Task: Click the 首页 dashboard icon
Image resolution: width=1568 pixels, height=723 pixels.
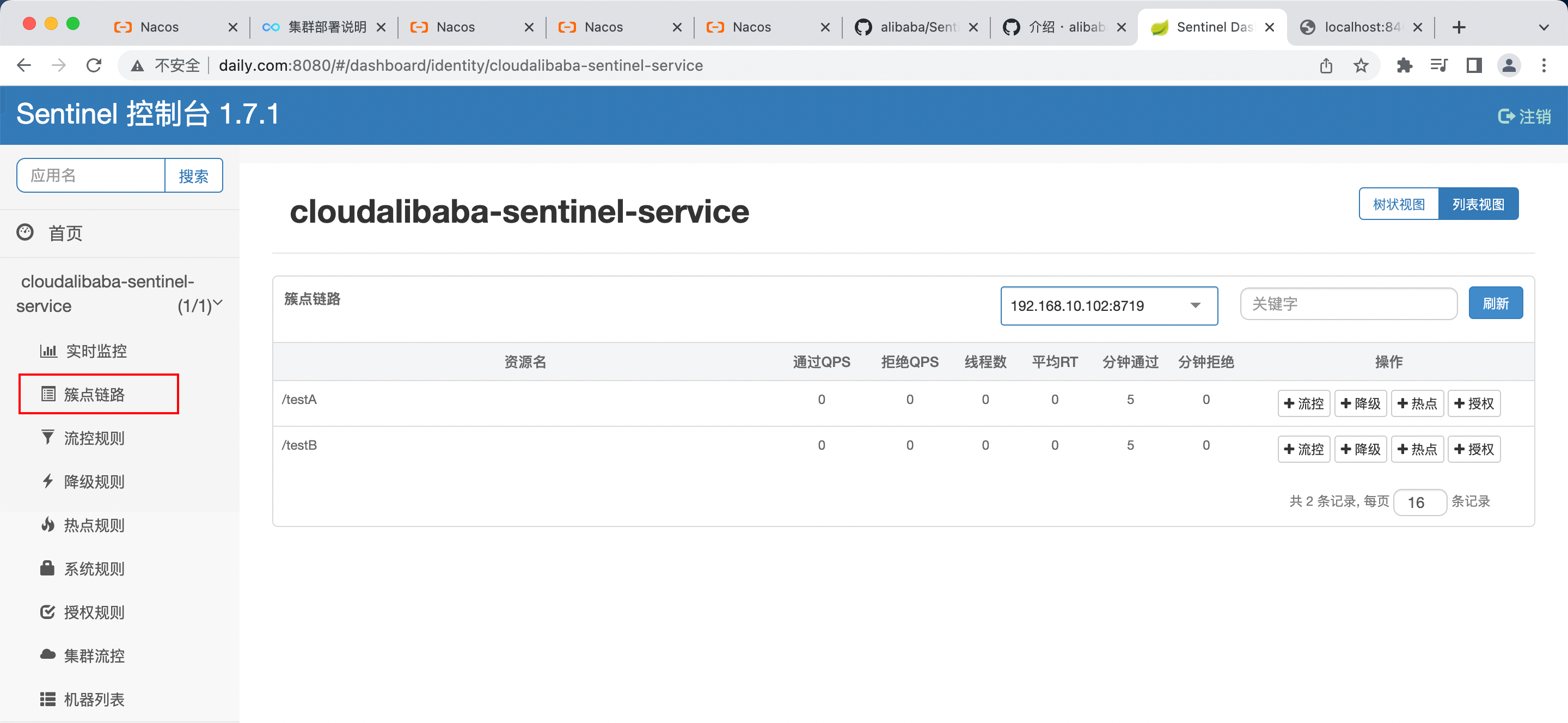Action: 25,232
